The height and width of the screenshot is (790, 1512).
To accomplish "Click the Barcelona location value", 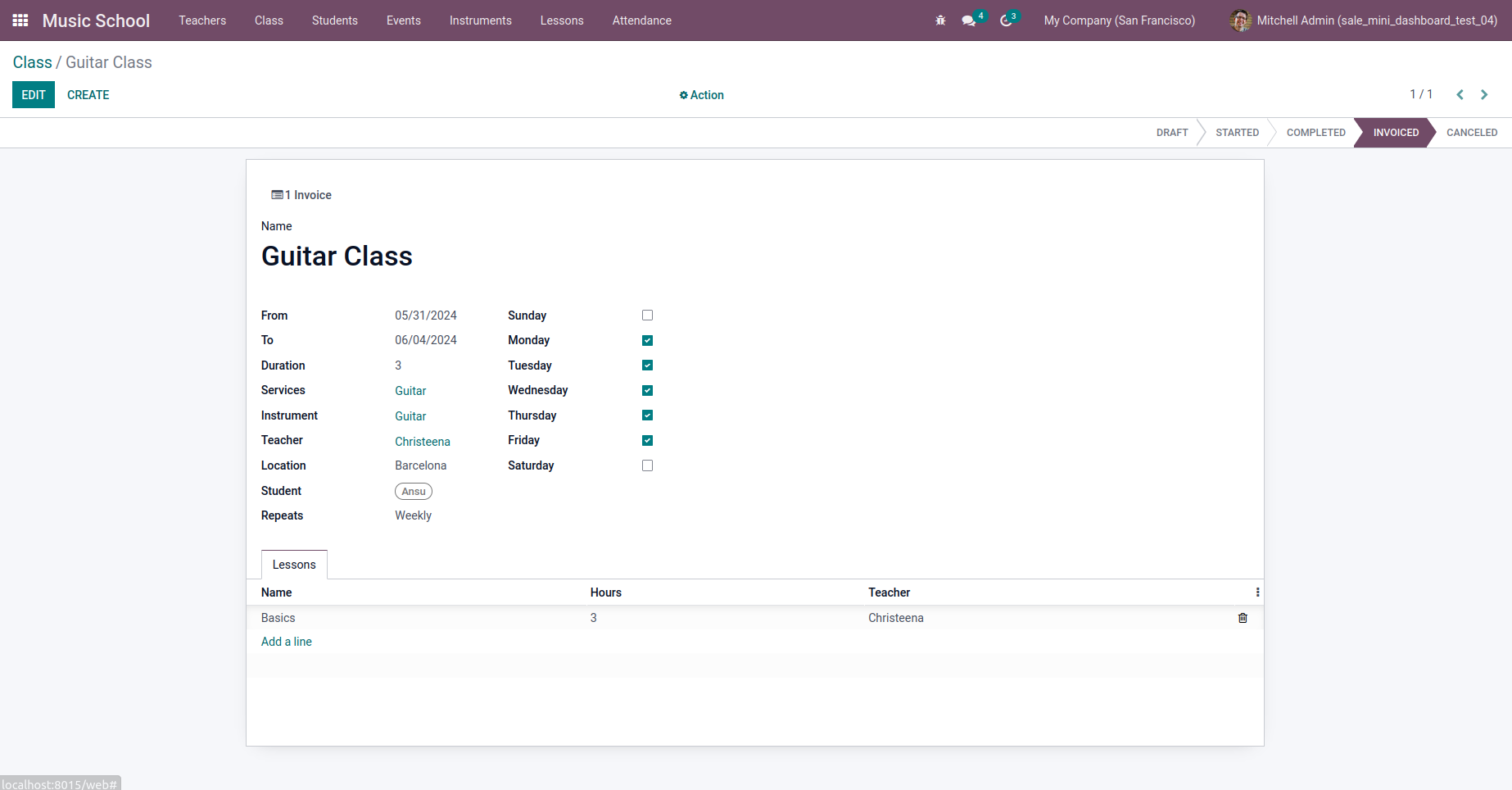I will pyautogui.click(x=421, y=465).
